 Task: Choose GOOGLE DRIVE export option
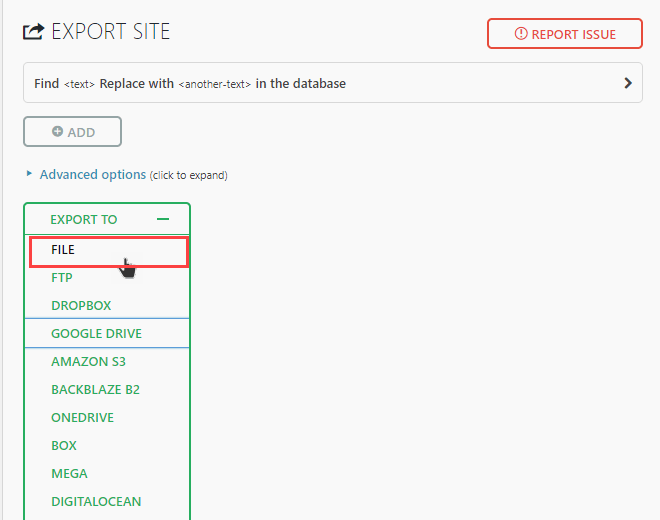pos(96,334)
